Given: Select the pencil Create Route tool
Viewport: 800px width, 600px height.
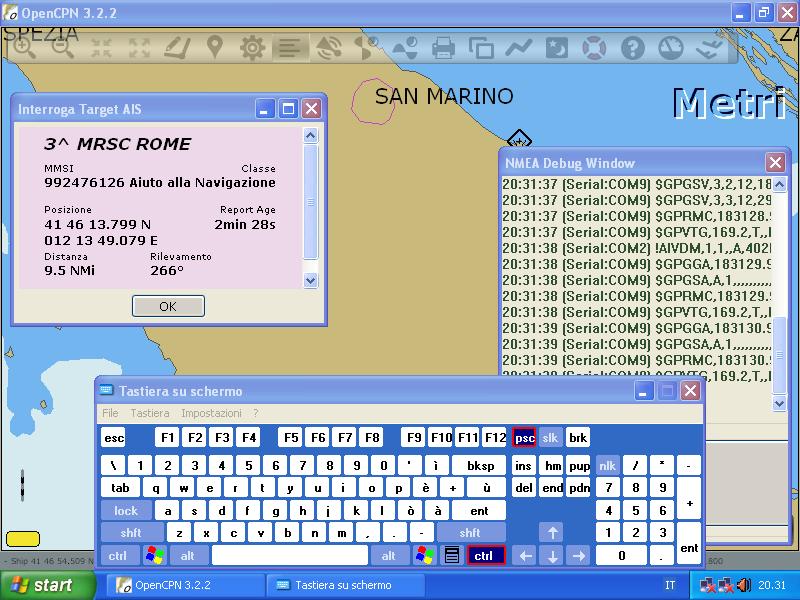Looking at the screenshot, I should 177,48.
